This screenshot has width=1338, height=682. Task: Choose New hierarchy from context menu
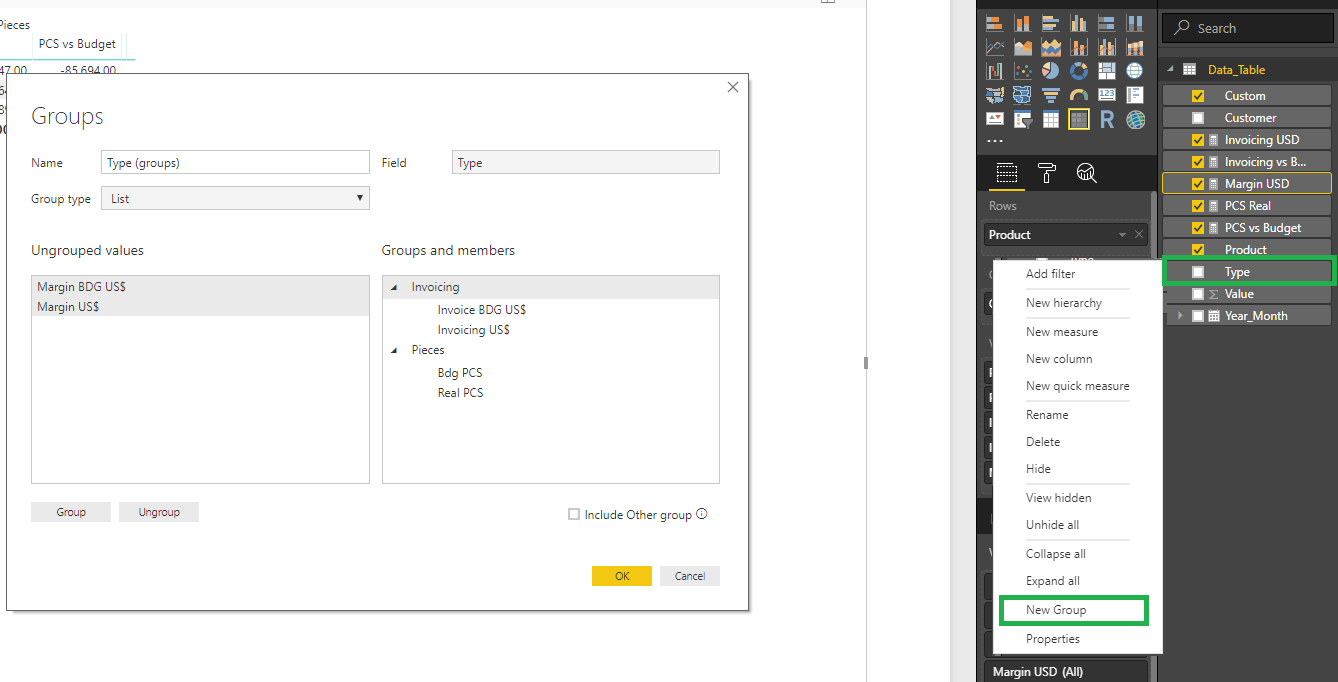tap(1064, 303)
